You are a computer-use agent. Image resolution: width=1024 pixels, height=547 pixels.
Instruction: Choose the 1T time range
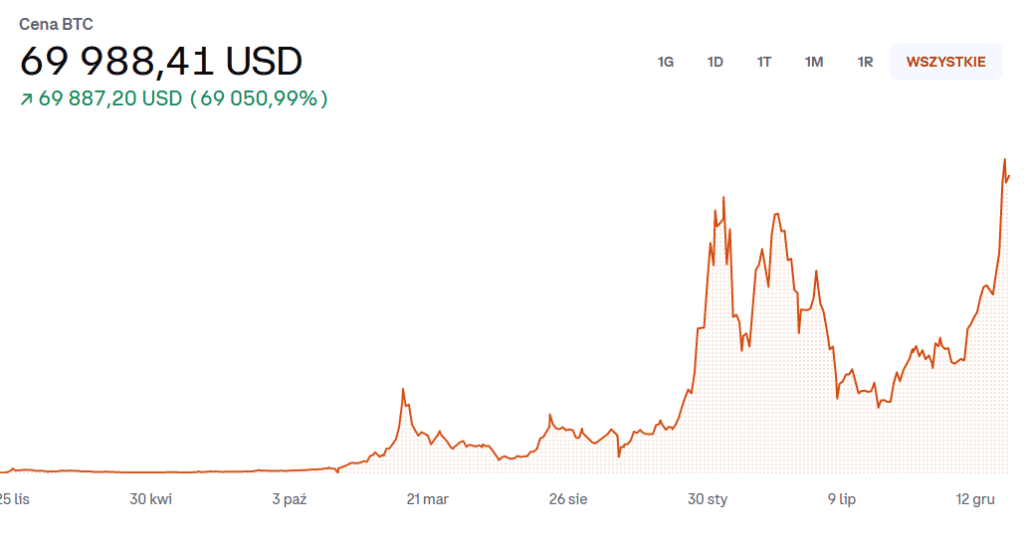764,62
